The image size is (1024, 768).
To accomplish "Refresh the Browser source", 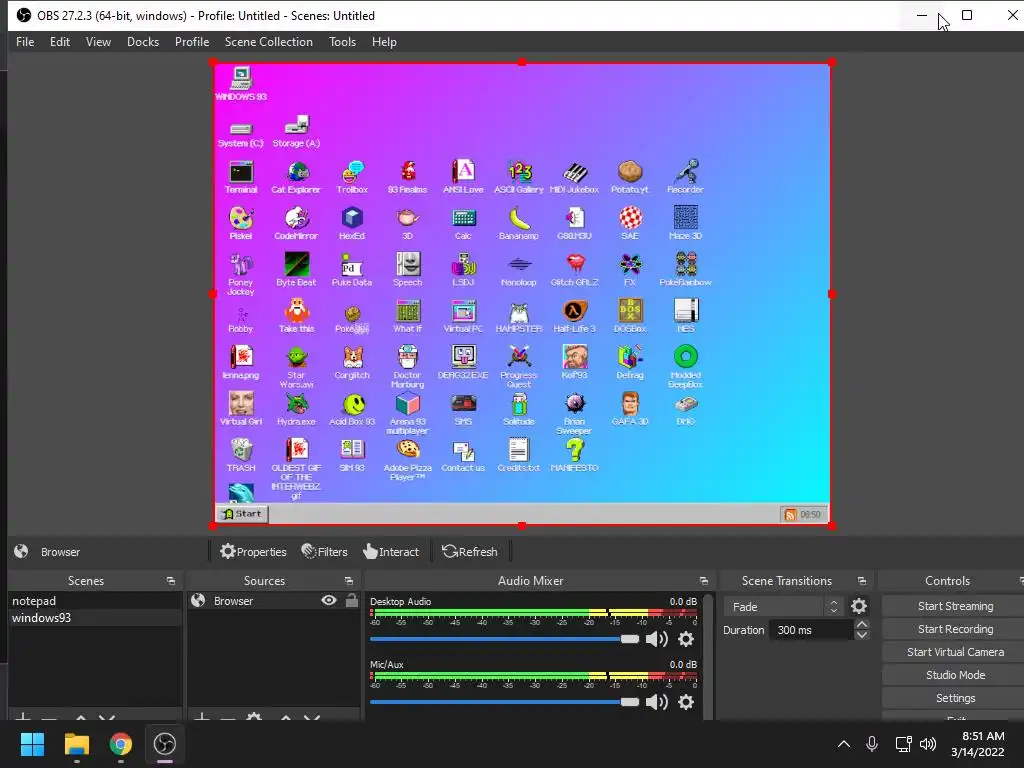I will point(470,552).
